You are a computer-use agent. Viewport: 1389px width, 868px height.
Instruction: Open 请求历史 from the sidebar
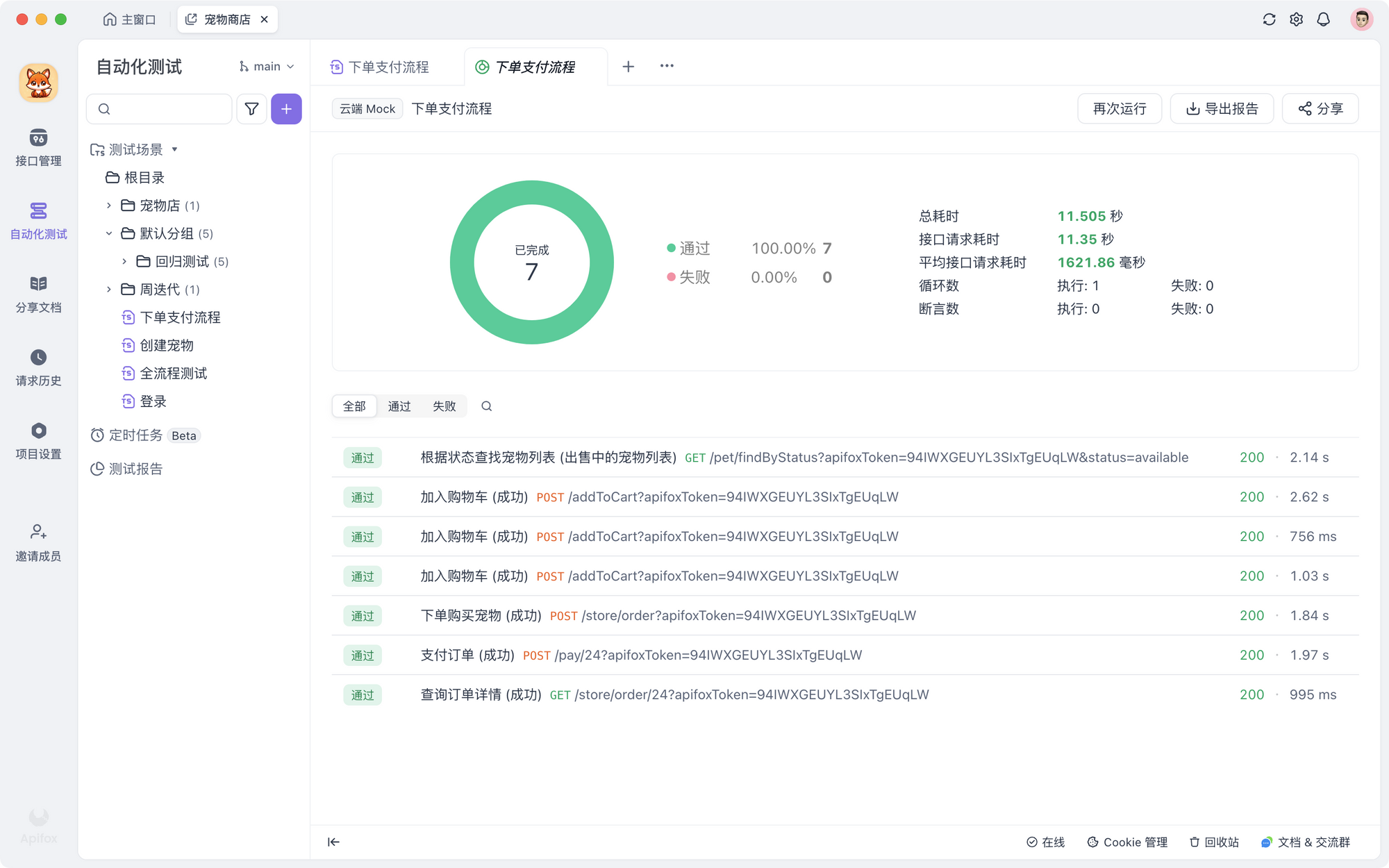38,367
